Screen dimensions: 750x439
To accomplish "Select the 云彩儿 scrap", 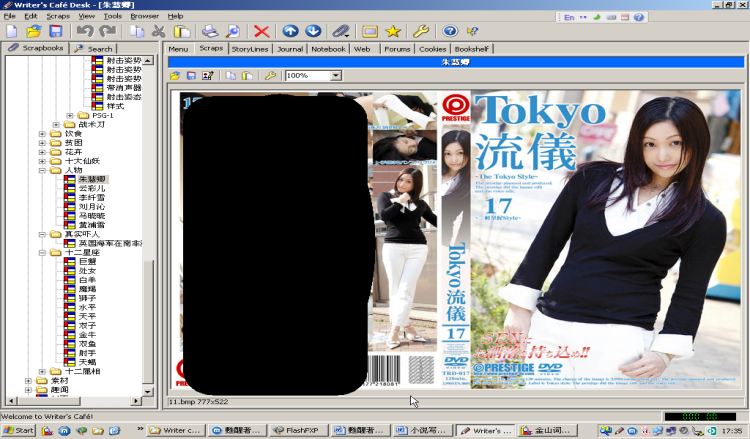I will pos(92,188).
